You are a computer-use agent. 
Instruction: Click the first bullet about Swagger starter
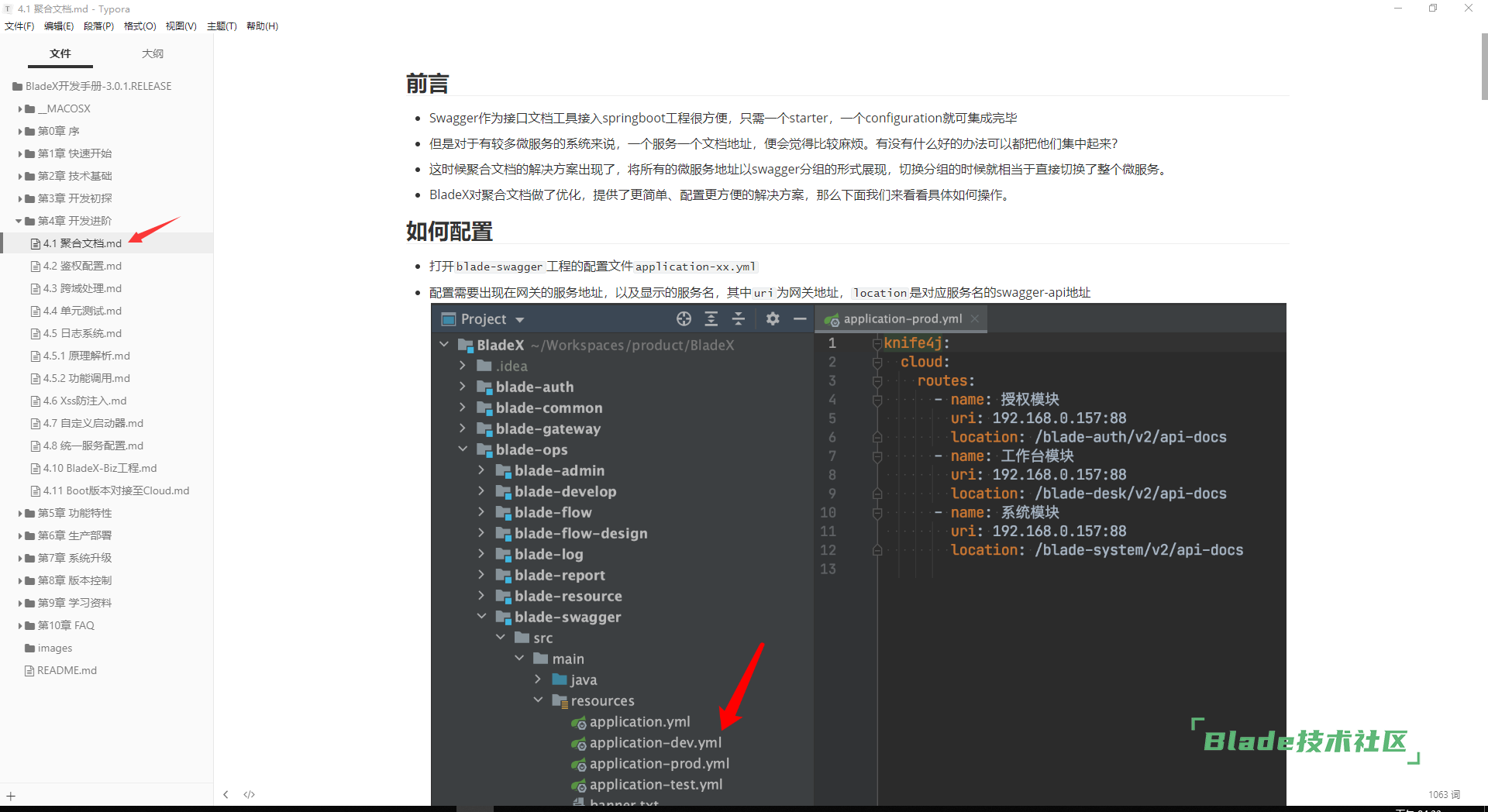point(722,118)
